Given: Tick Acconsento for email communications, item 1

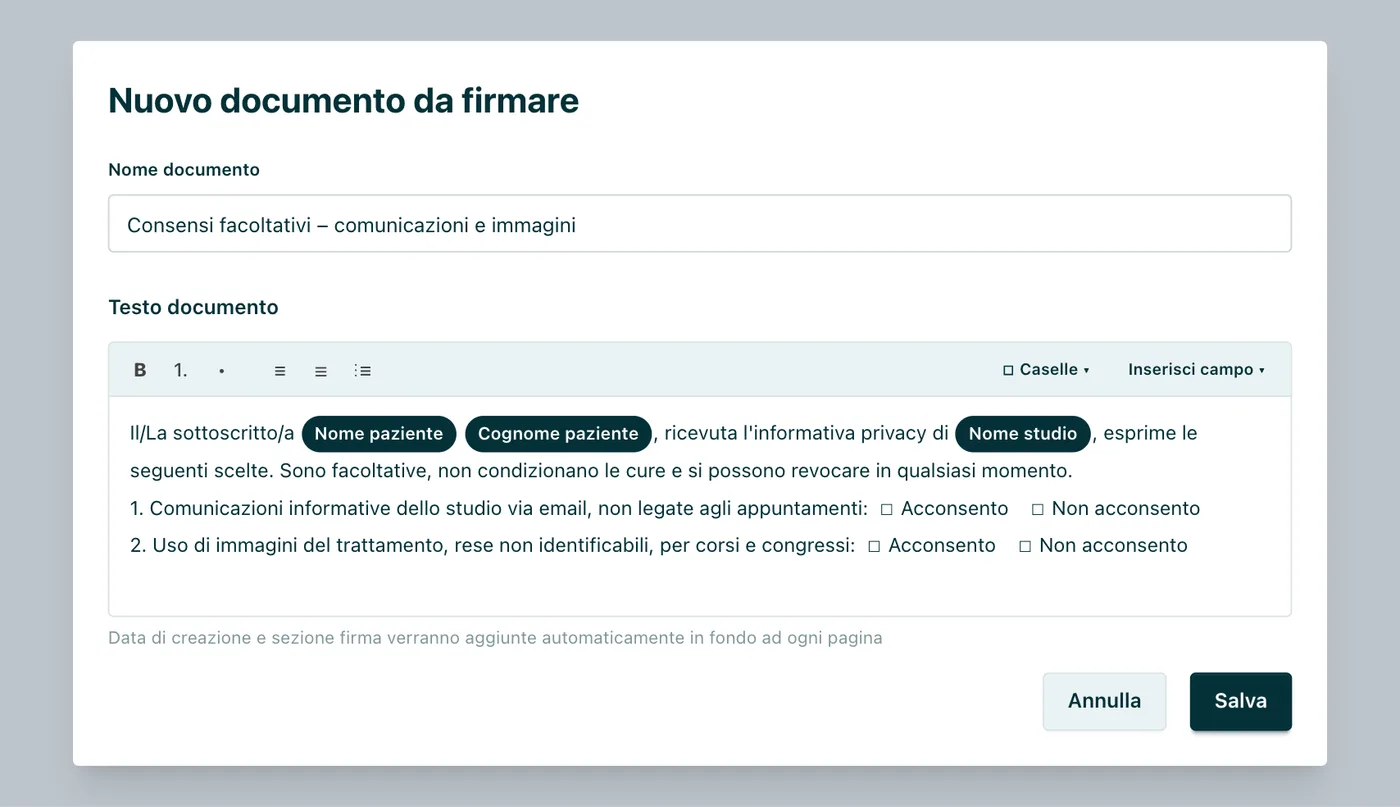Looking at the screenshot, I should (886, 509).
